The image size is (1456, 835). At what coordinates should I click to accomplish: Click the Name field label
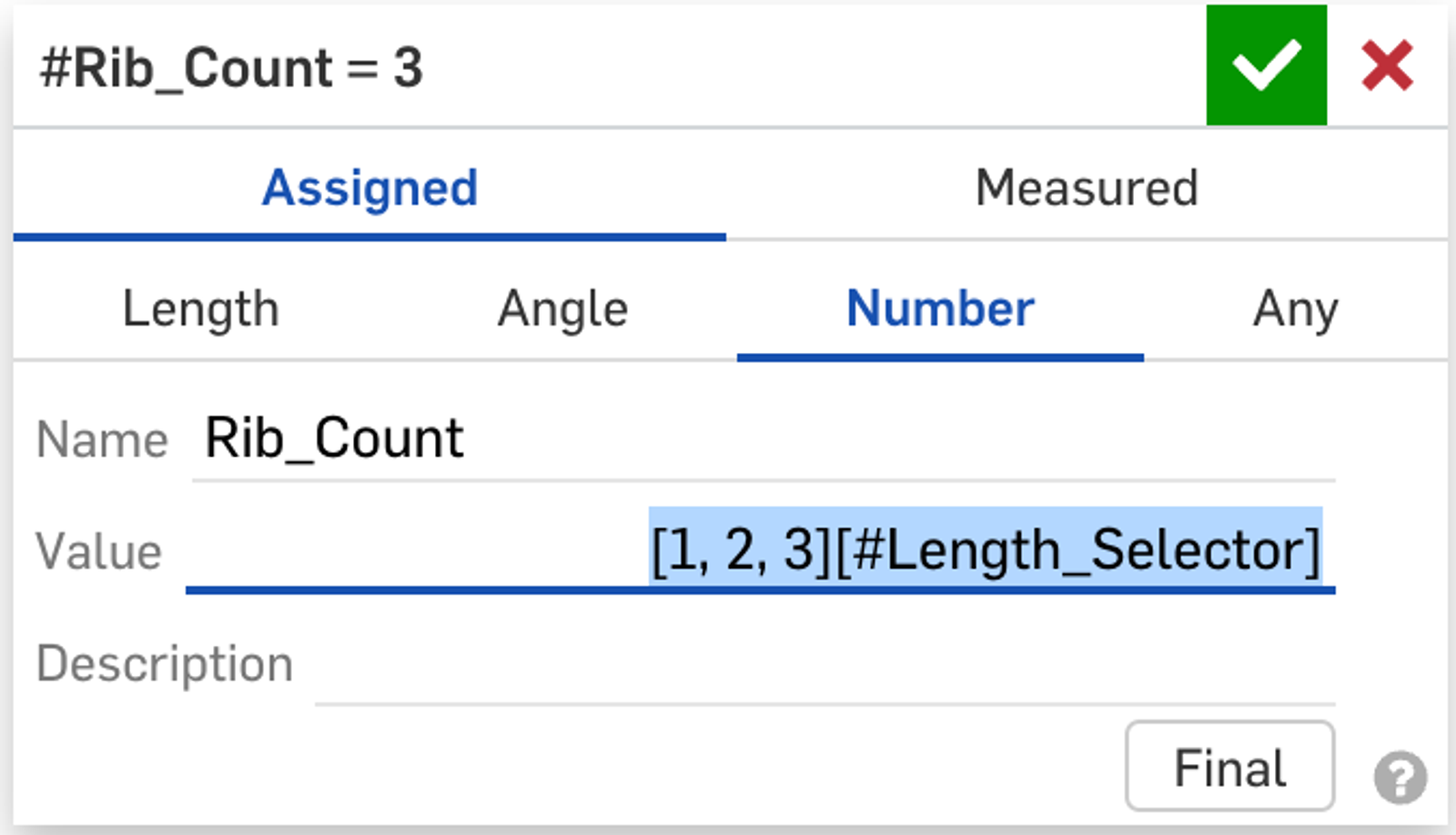click(102, 441)
